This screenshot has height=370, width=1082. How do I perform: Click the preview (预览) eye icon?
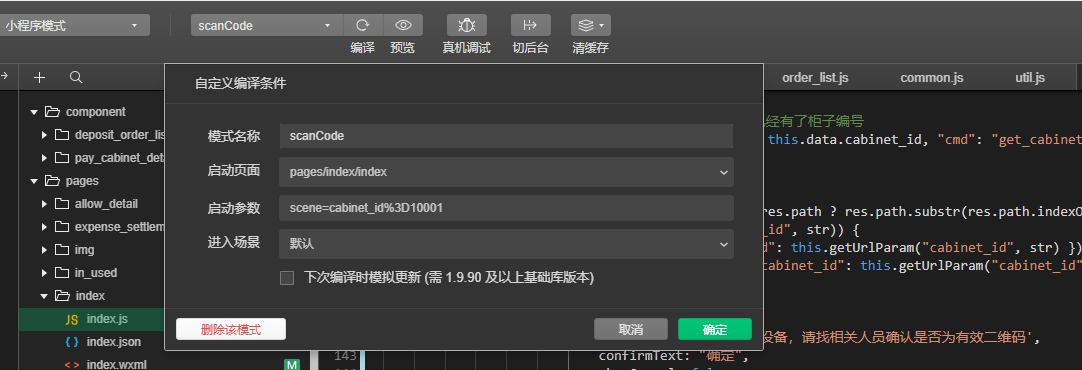click(403, 26)
